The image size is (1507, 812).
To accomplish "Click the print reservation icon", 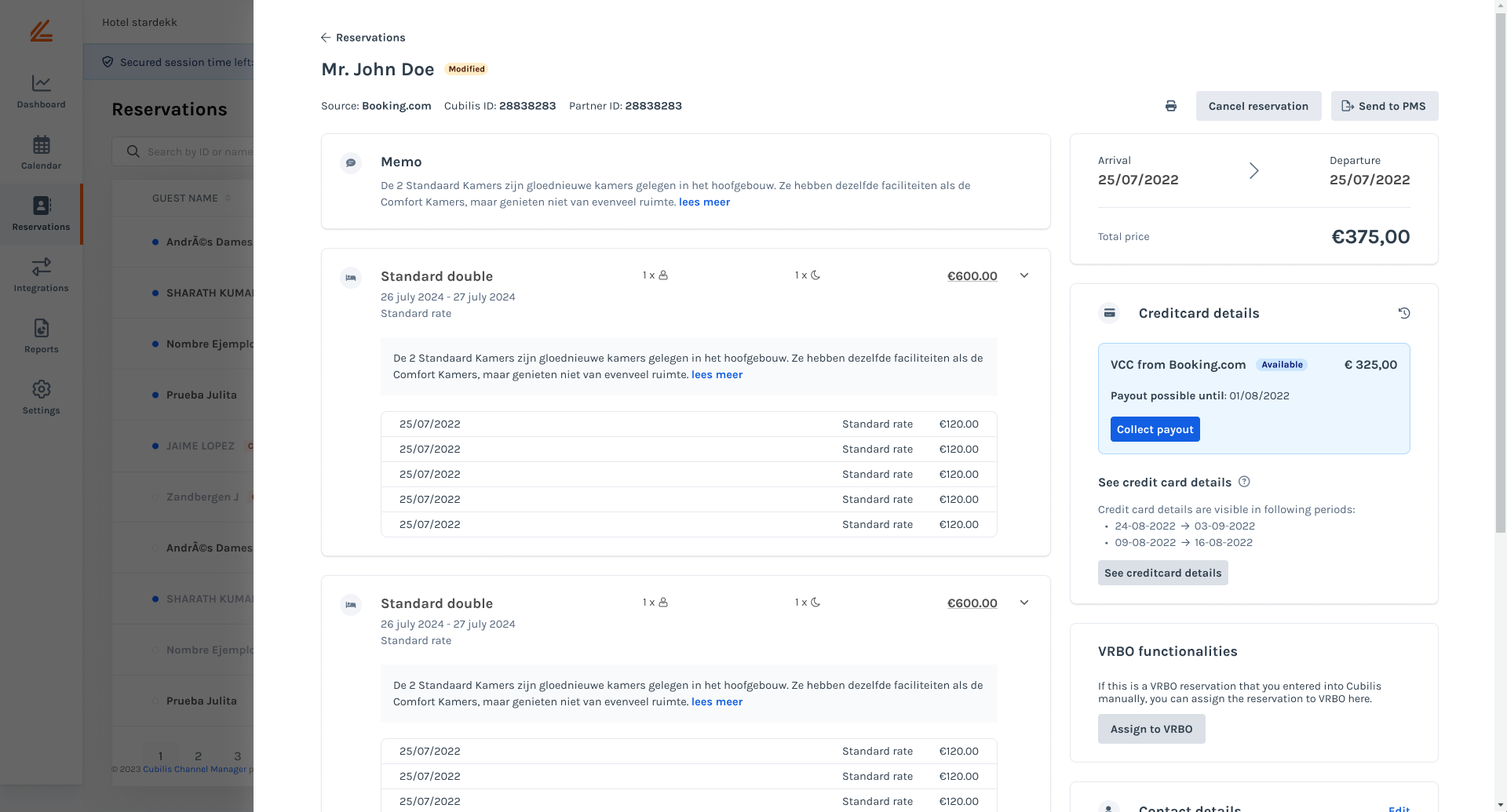I will pyautogui.click(x=1170, y=106).
